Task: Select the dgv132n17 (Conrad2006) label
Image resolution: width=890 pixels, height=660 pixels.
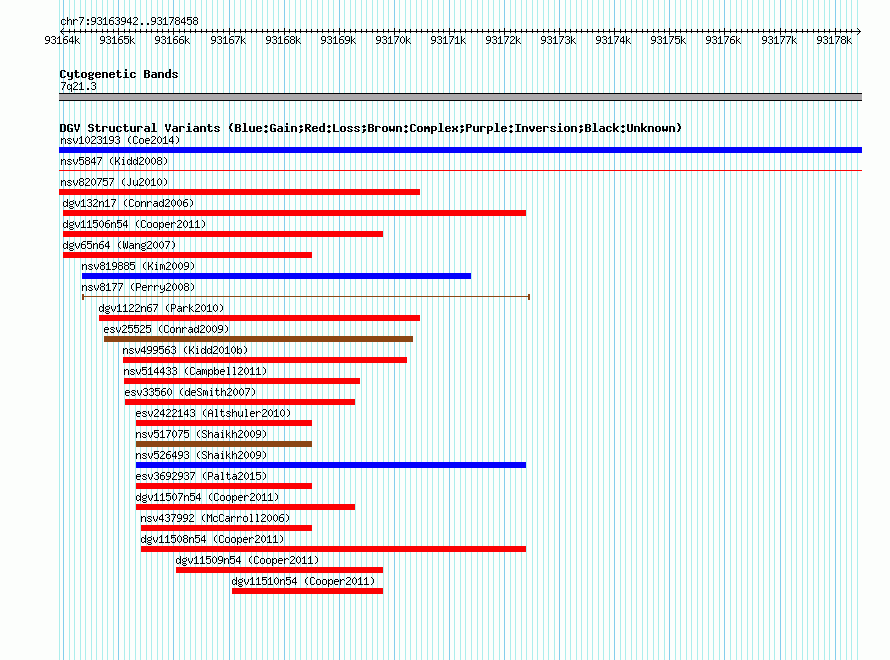Action: pyautogui.click(x=128, y=203)
